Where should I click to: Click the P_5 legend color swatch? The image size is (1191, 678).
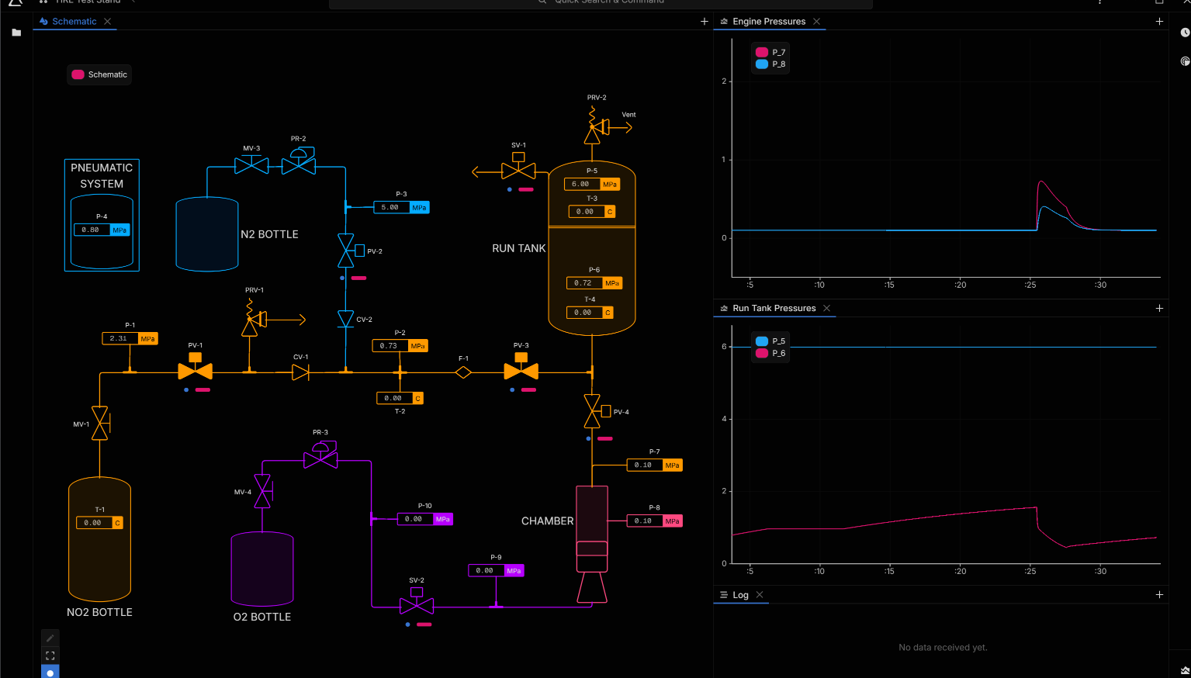pyautogui.click(x=762, y=342)
